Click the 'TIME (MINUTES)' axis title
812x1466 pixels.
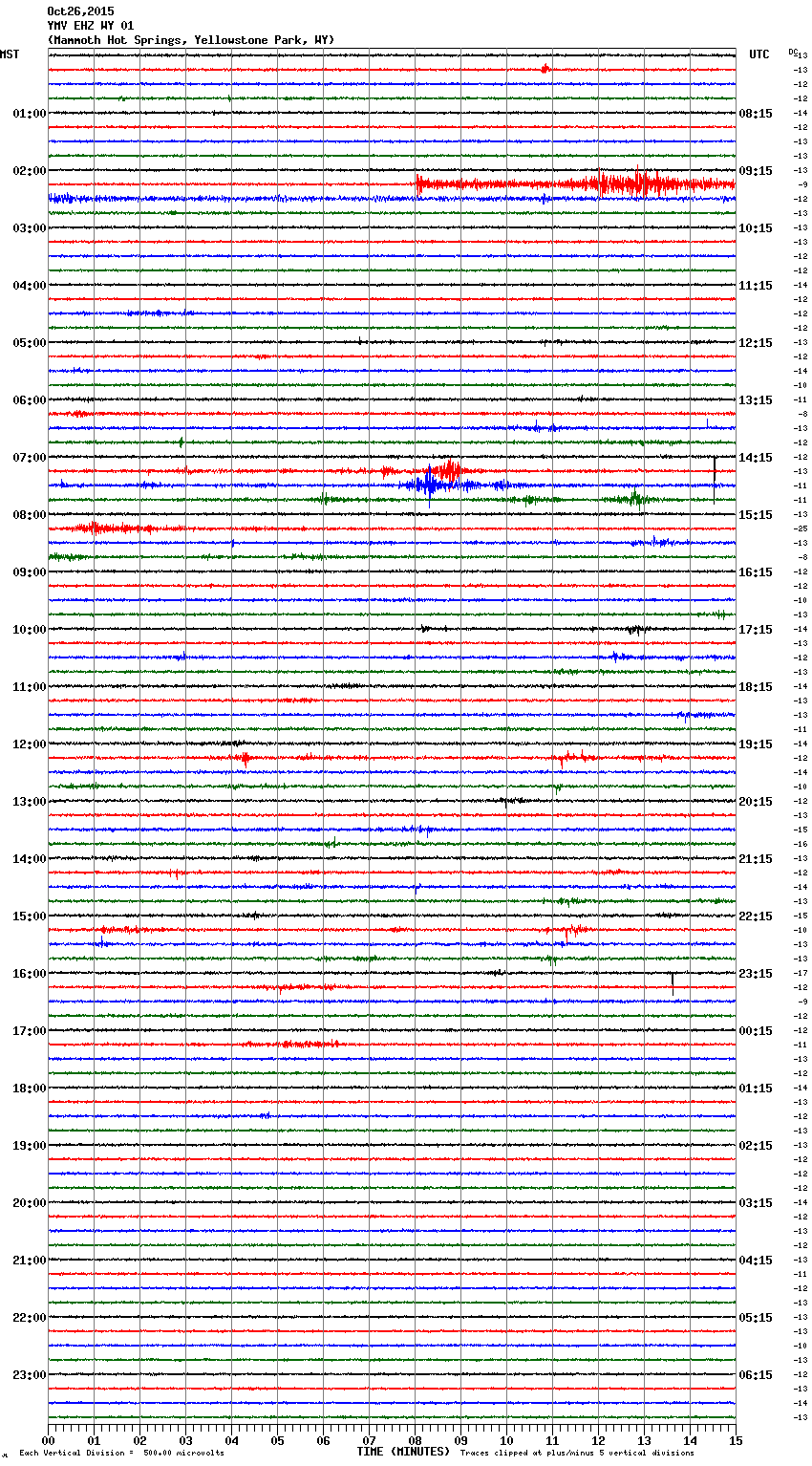coord(403,1452)
